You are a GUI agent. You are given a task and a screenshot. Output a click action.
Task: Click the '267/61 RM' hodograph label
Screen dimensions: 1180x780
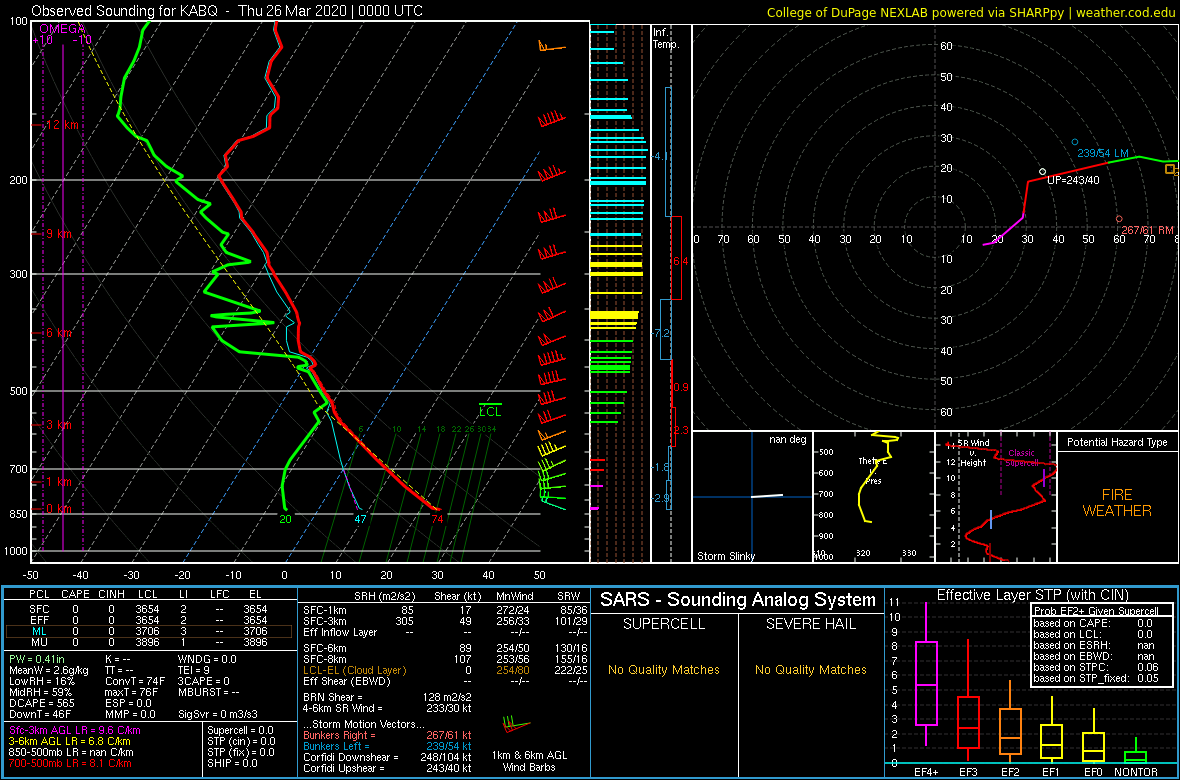click(1148, 230)
